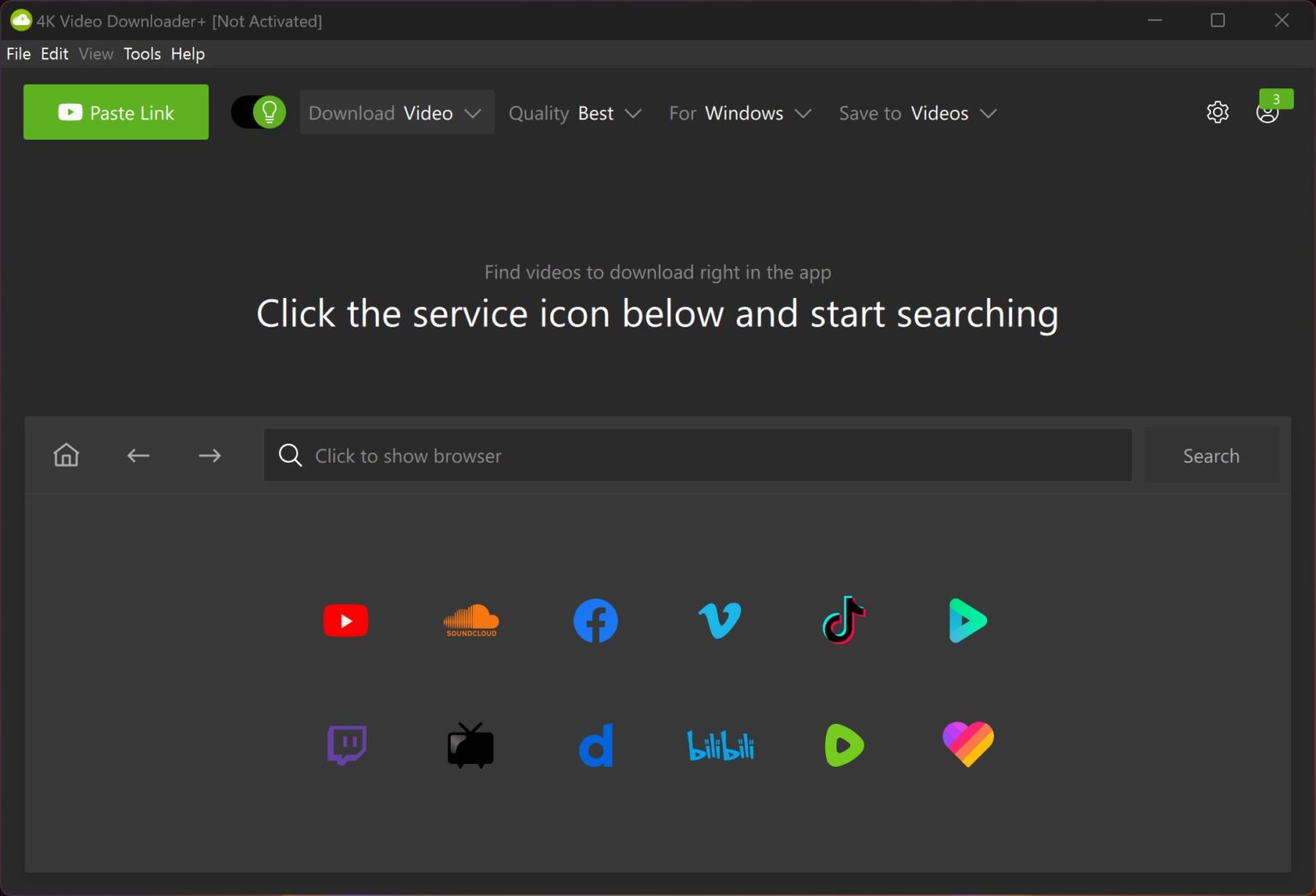Open account profile with notification badge
Image resolution: width=1316 pixels, height=896 pixels.
pos(1269,112)
